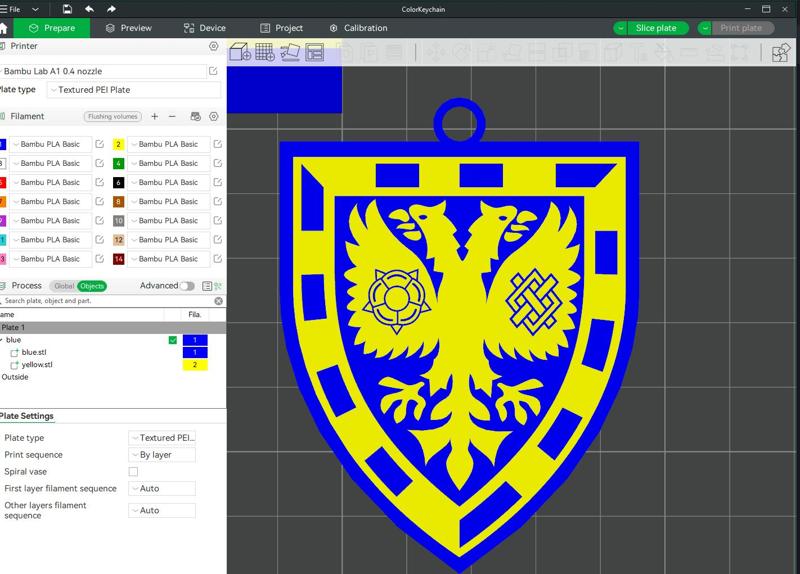Image resolution: width=800 pixels, height=574 pixels.
Task: Redo with the right arrow icon
Action: point(111,9)
